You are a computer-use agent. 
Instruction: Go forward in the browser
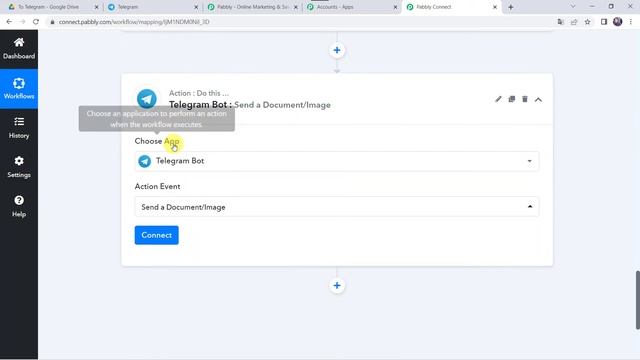pyautogui.click(x=22, y=22)
